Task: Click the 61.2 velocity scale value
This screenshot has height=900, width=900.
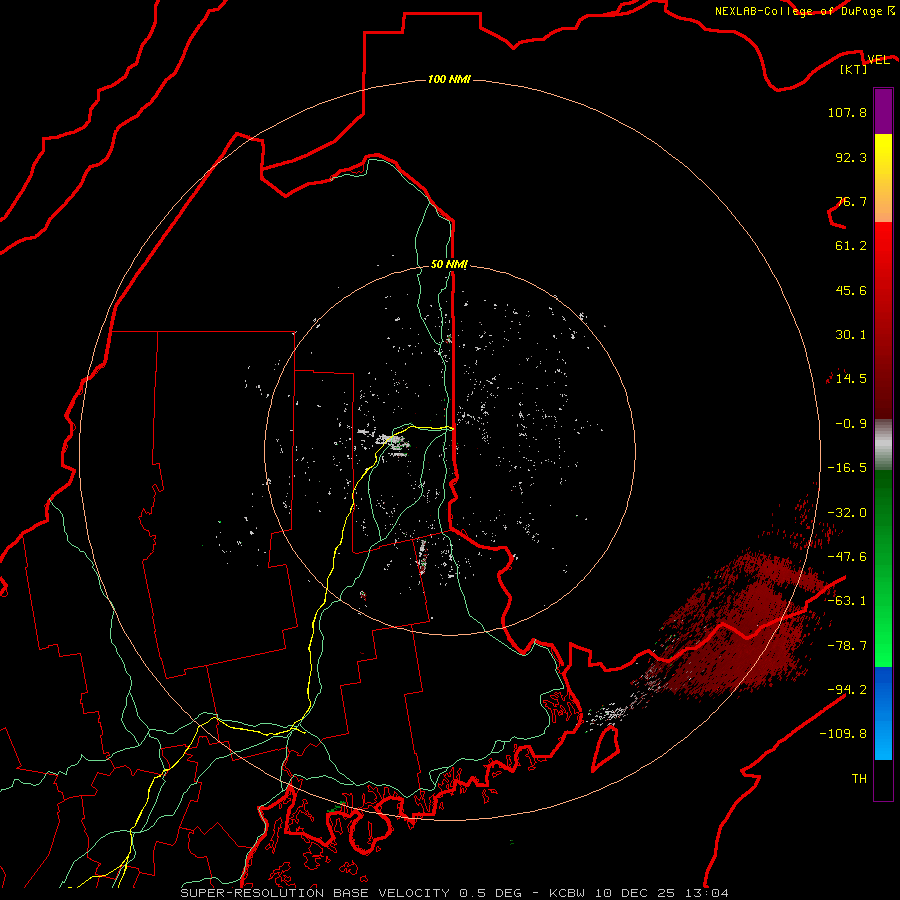Action: click(851, 246)
